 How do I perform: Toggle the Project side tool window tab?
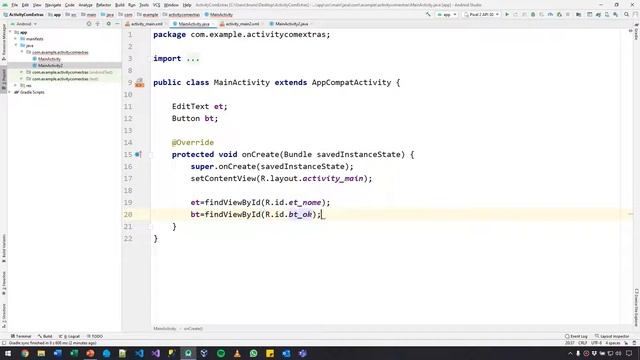(4, 80)
